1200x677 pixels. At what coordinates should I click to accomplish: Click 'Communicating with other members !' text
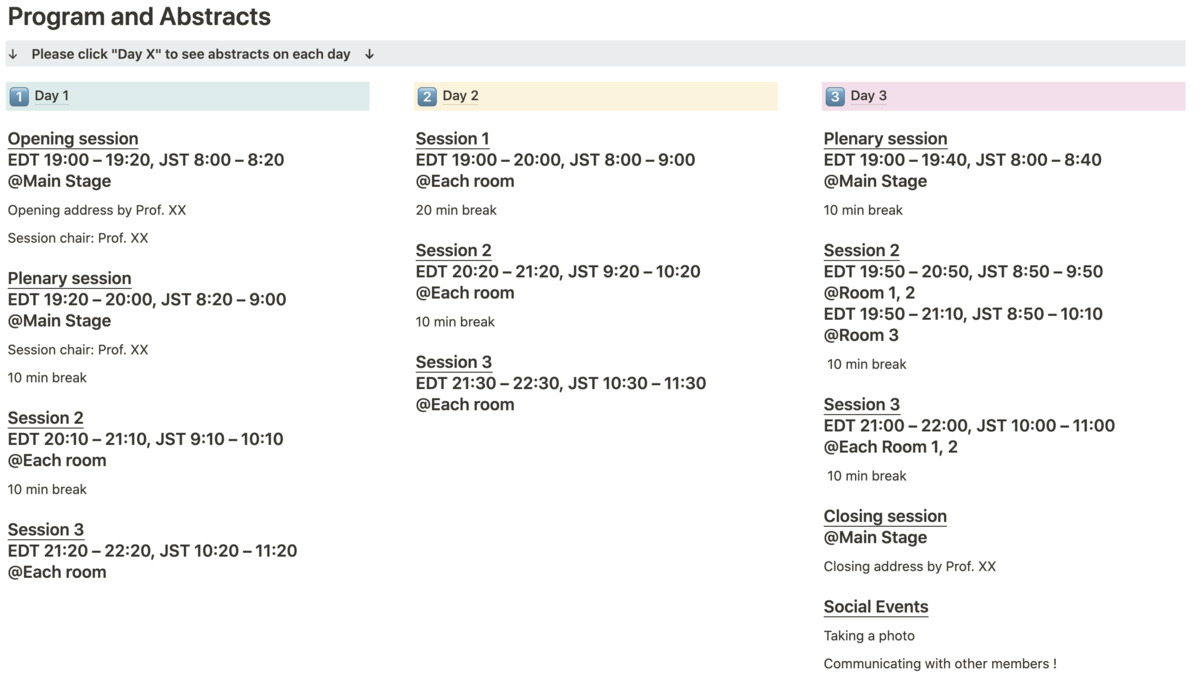(940, 664)
